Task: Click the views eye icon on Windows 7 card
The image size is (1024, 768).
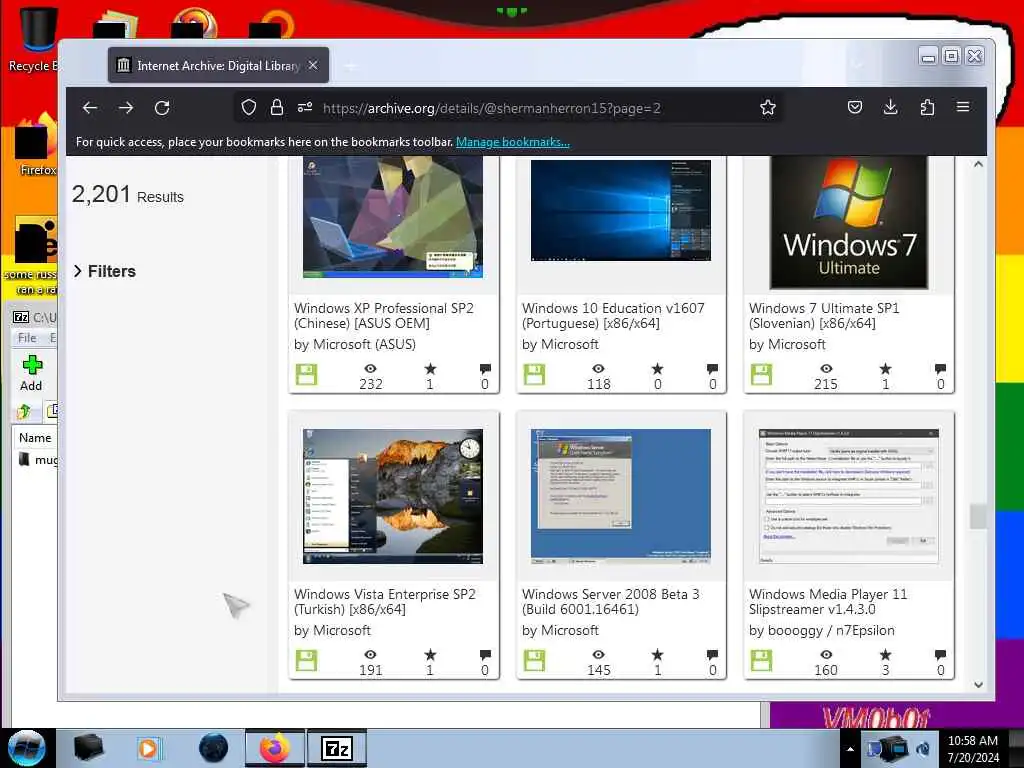Action: (x=826, y=369)
